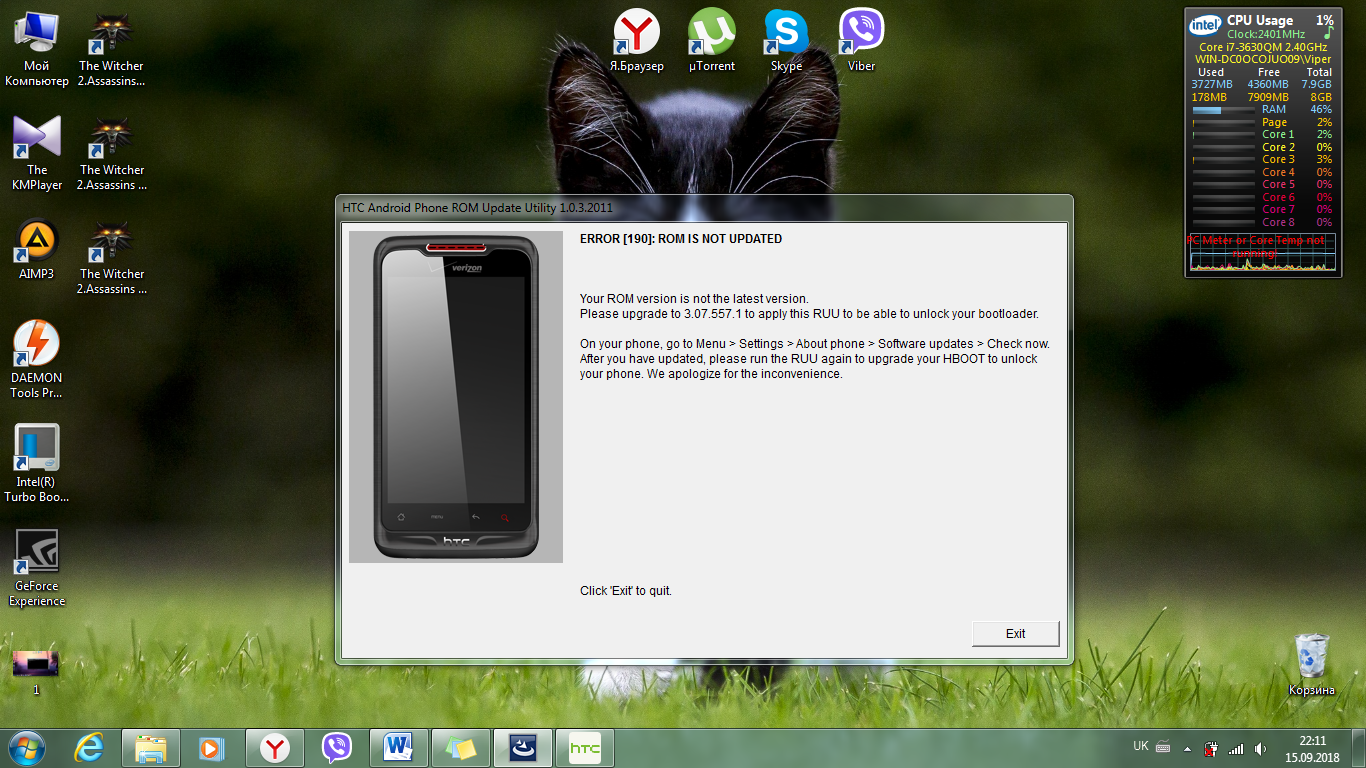The height and width of the screenshot is (768, 1366).
Task: Select GeForce Experience desktop shortcut
Action: click(37, 568)
